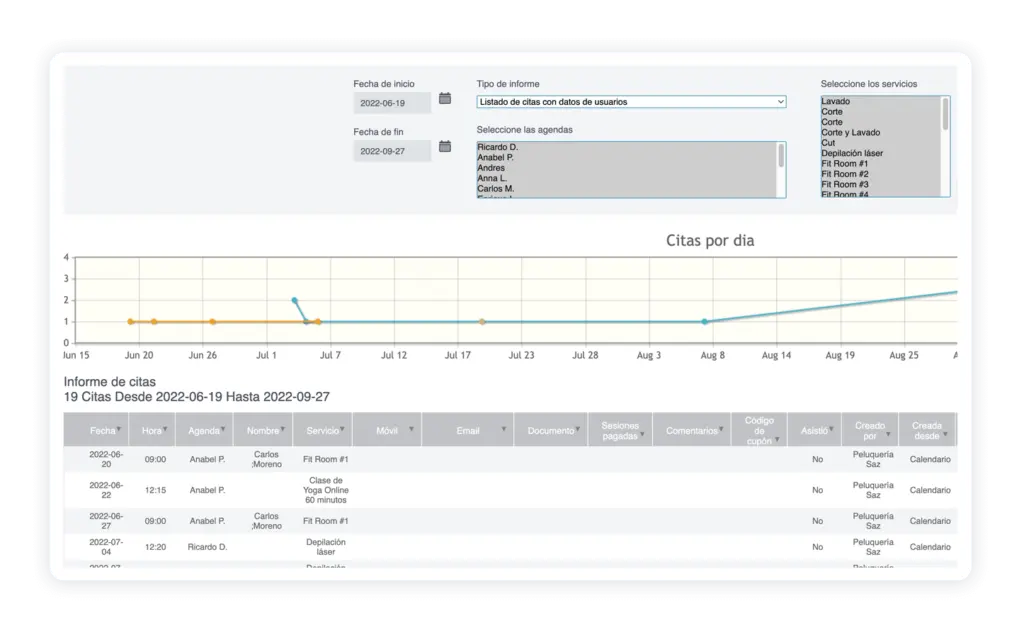Screen dimensions: 1024x630
Task: Pick Corte y Lavado in the services list
Action: [850, 133]
